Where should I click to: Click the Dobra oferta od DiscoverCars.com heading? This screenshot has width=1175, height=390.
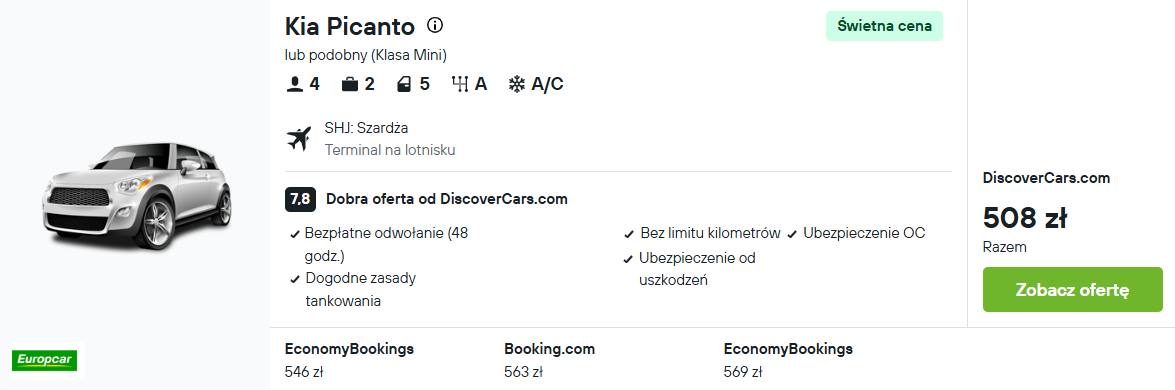pyautogui.click(x=447, y=199)
